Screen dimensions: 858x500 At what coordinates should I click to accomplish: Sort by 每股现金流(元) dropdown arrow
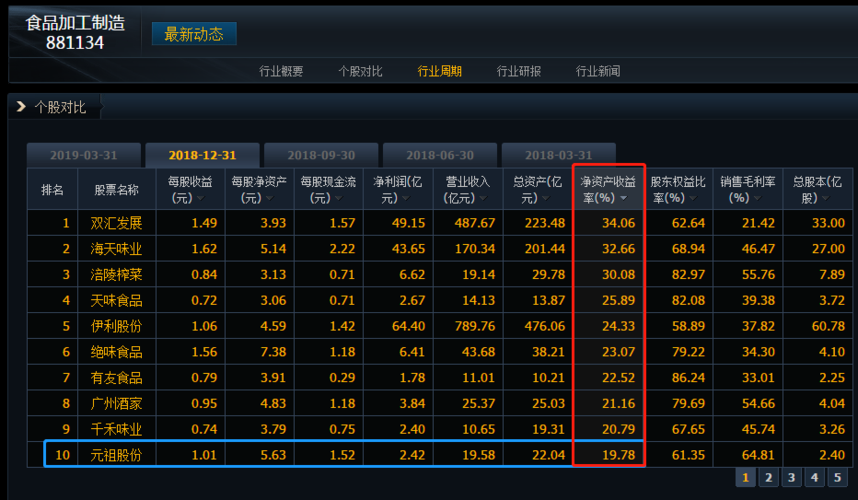(x=339, y=198)
